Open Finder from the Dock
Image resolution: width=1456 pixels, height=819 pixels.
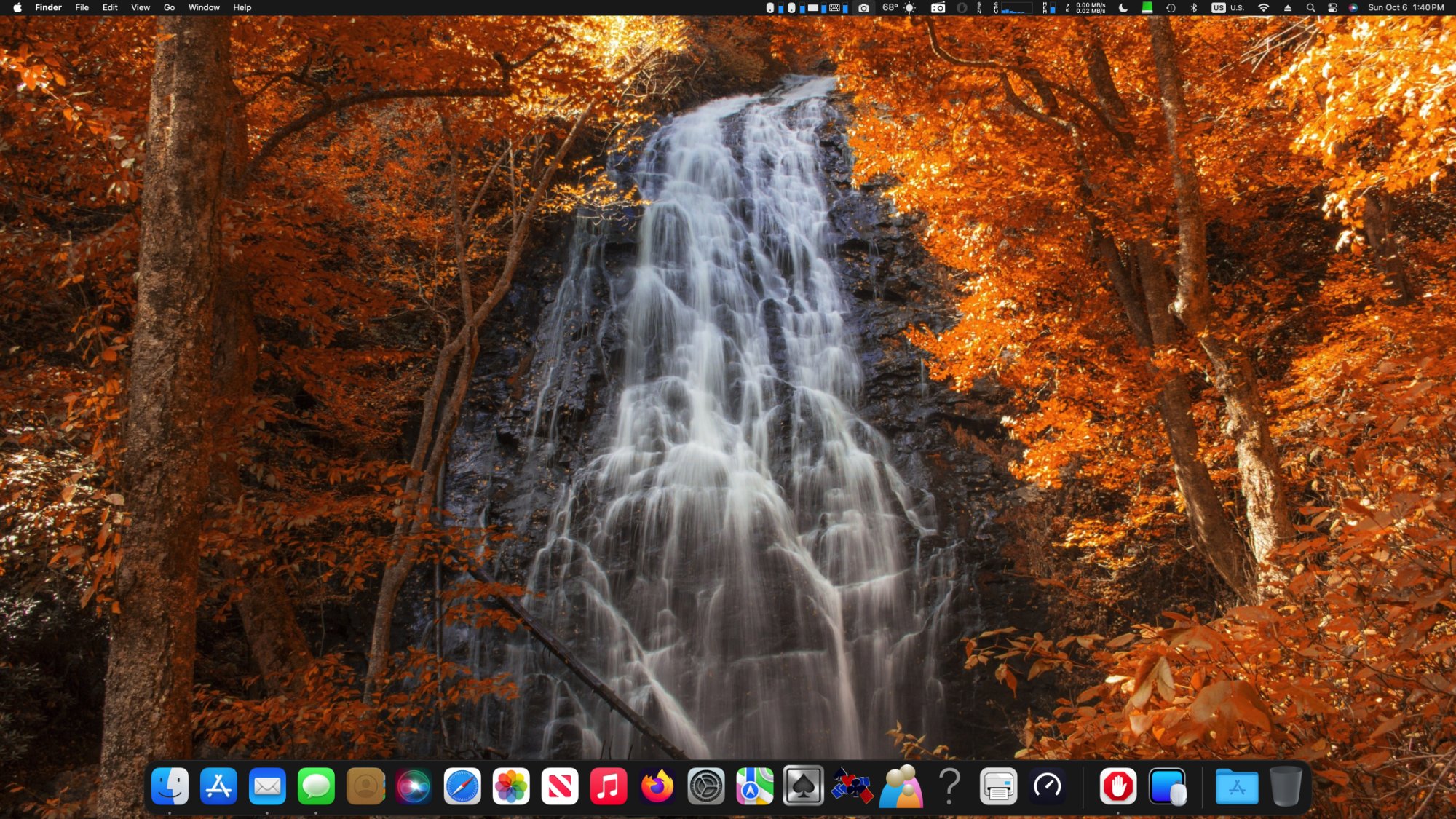tap(170, 786)
